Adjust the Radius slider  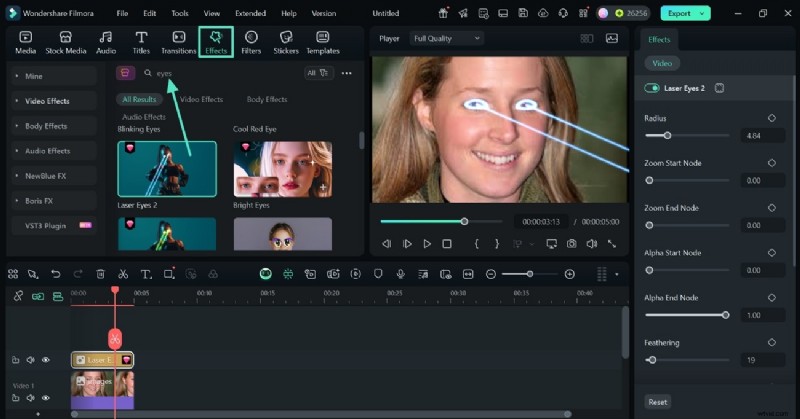click(x=687, y=136)
